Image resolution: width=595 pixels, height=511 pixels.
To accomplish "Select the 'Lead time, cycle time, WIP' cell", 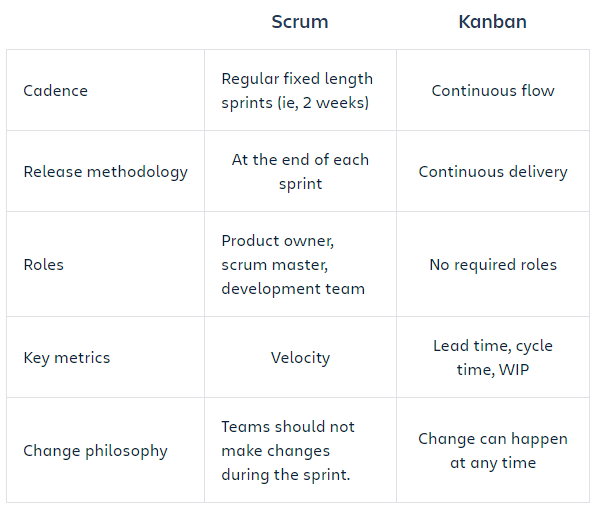I will coord(493,358).
